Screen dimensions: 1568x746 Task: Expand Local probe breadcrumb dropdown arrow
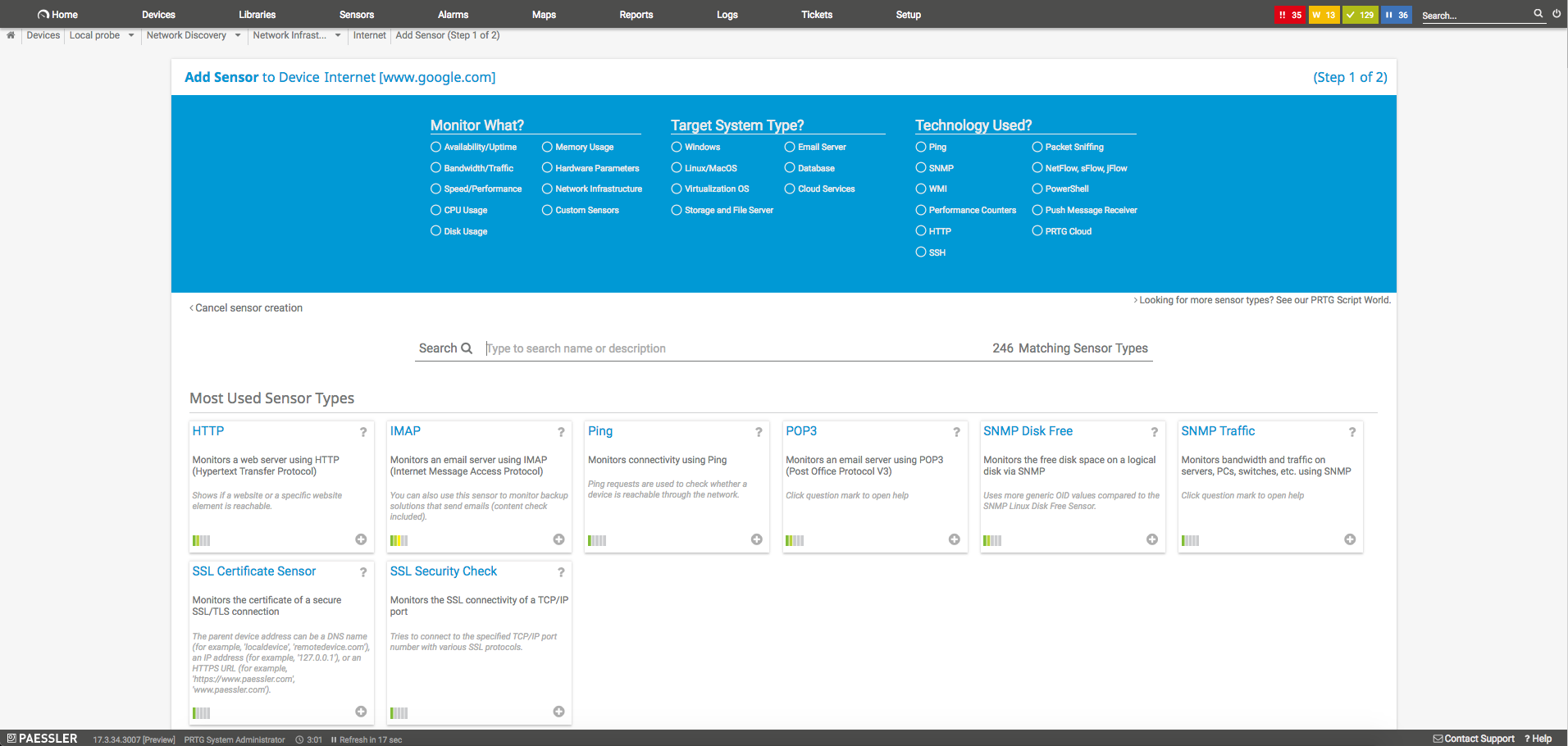[131, 35]
